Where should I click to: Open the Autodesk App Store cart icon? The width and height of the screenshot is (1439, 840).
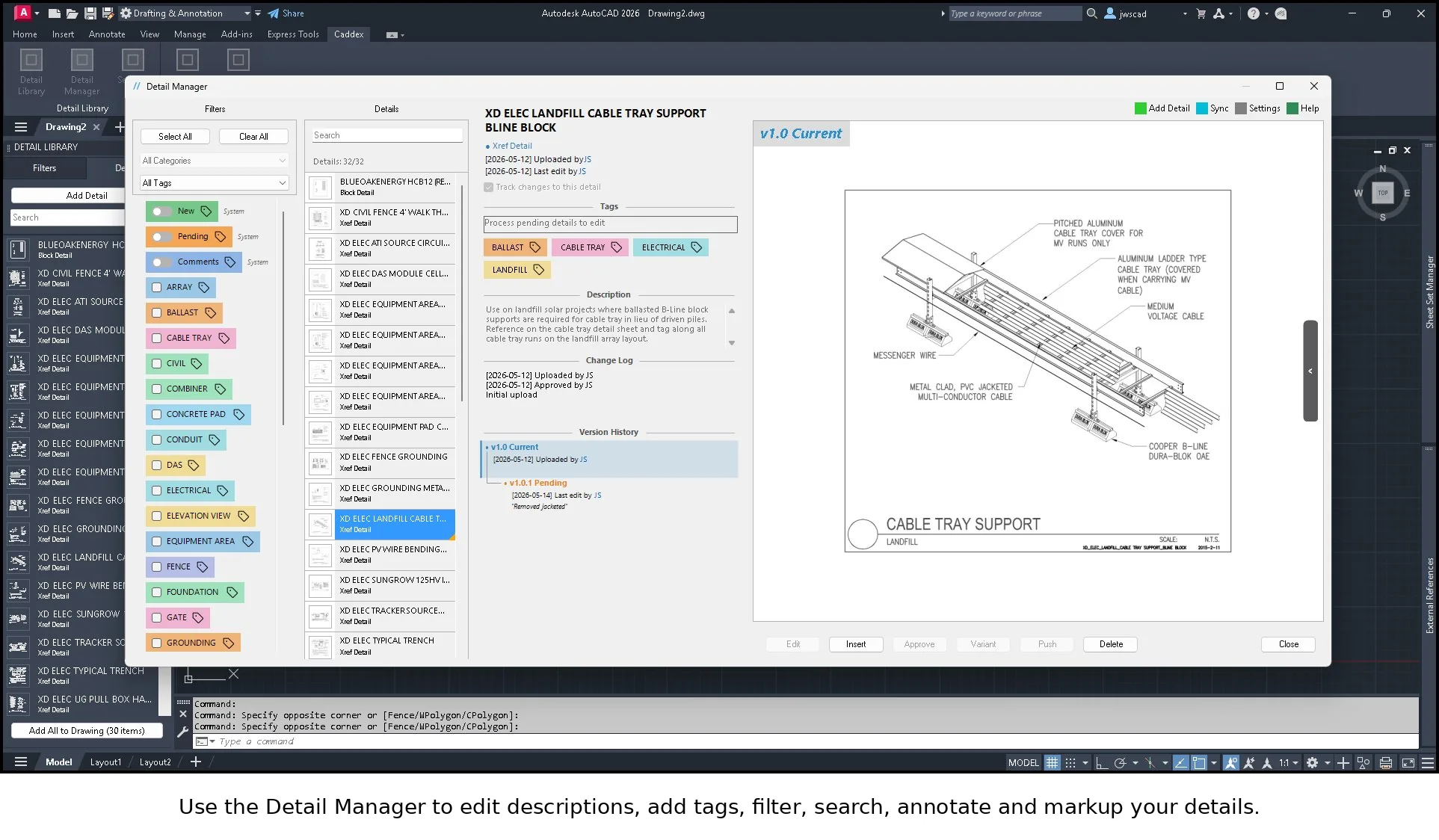[x=1201, y=13]
